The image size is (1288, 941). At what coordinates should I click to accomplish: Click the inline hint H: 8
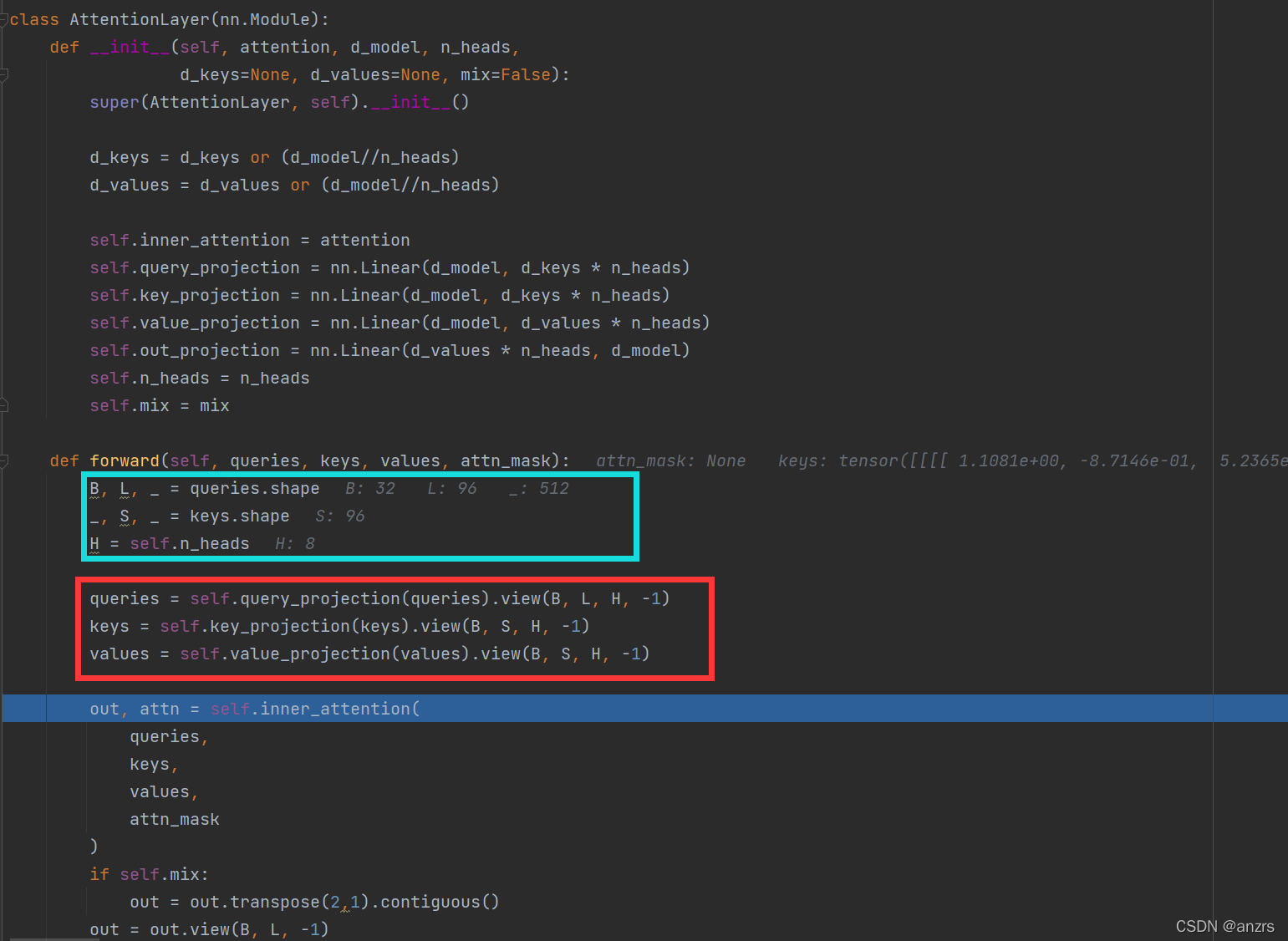tap(293, 543)
